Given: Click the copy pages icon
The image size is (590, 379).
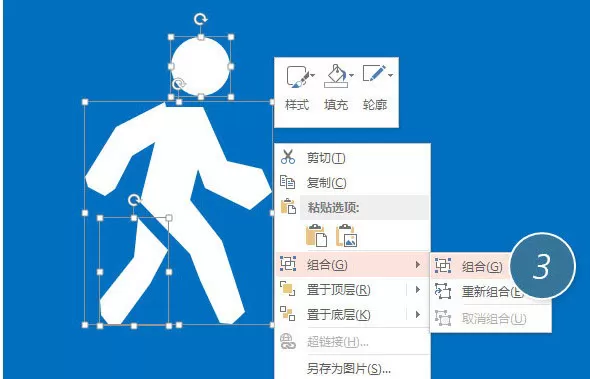Looking at the screenshot, I should pyautogui.click(x=288, y=182).
